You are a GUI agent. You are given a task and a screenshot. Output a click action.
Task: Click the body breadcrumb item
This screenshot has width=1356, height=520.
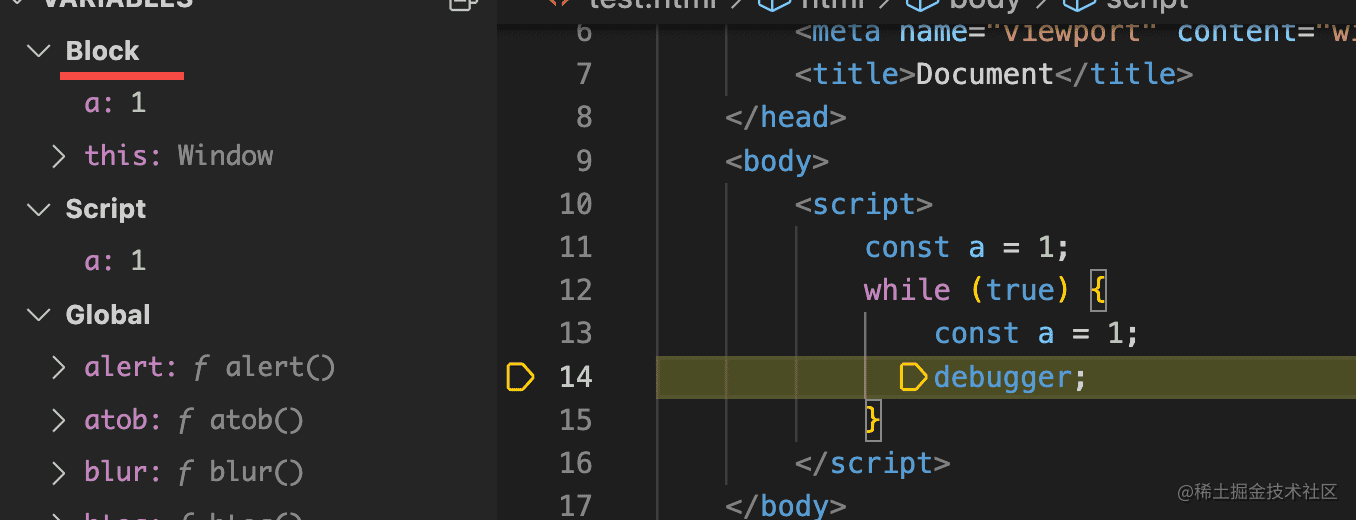pyautogui.click(x=962, y=5)
